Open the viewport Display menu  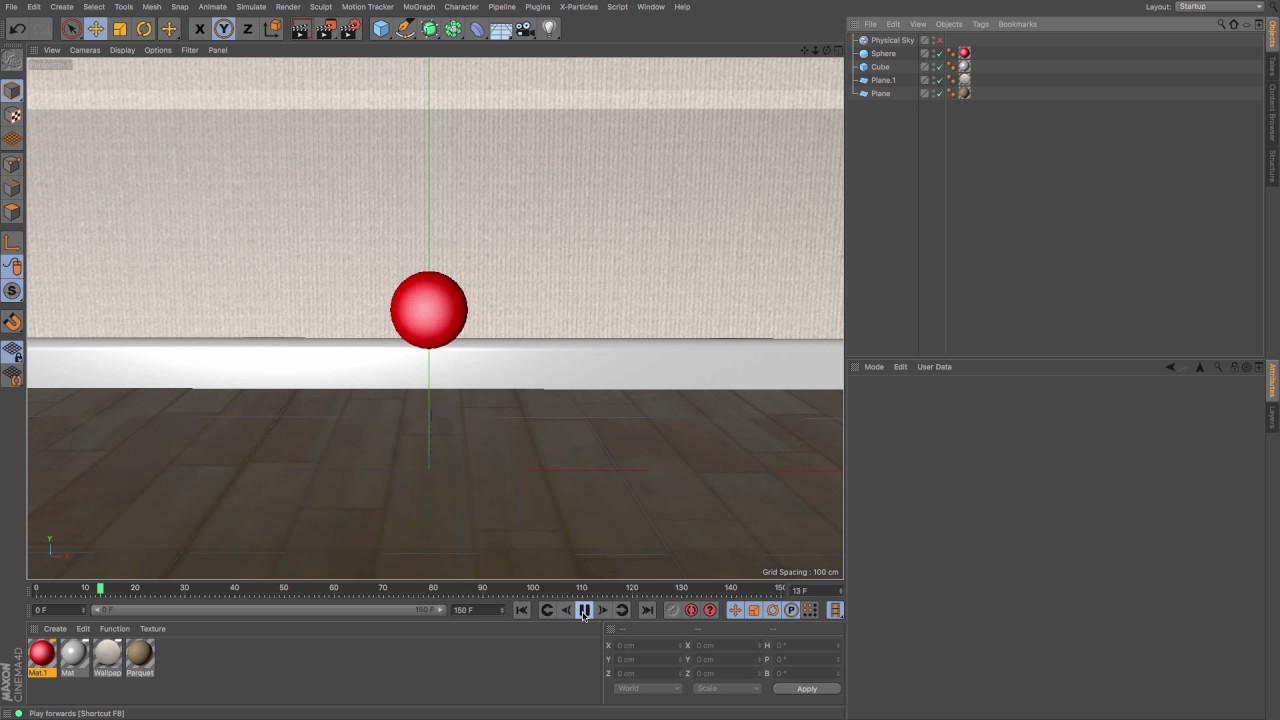pyautogui.click(x=122, y=50)
